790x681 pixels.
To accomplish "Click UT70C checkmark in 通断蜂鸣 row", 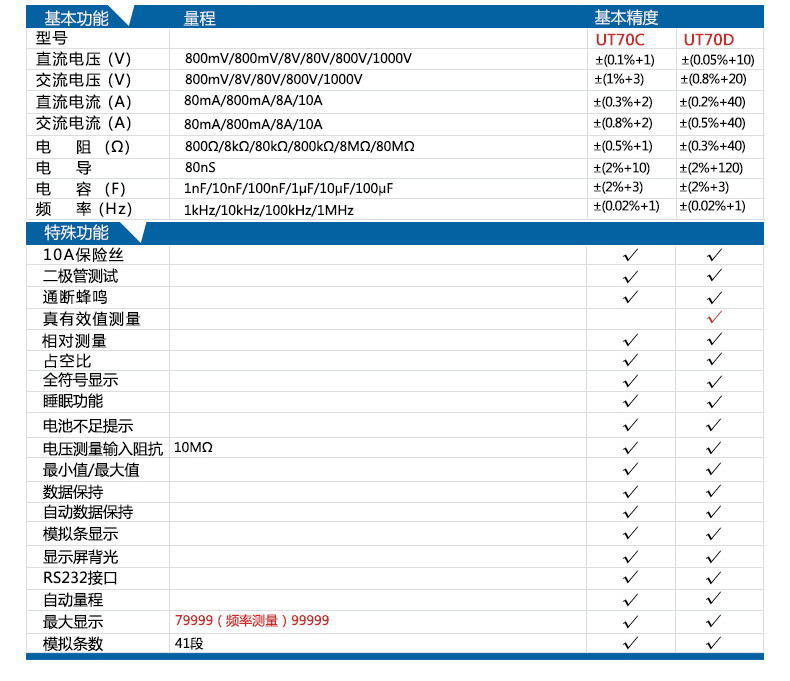I will click(x=630, y=297).
